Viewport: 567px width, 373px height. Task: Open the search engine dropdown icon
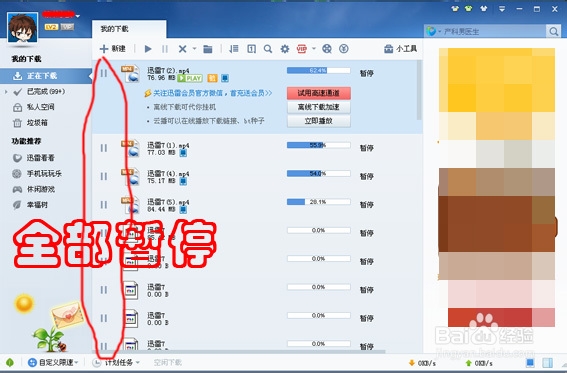pyautogui.click(x=433, y=31)
